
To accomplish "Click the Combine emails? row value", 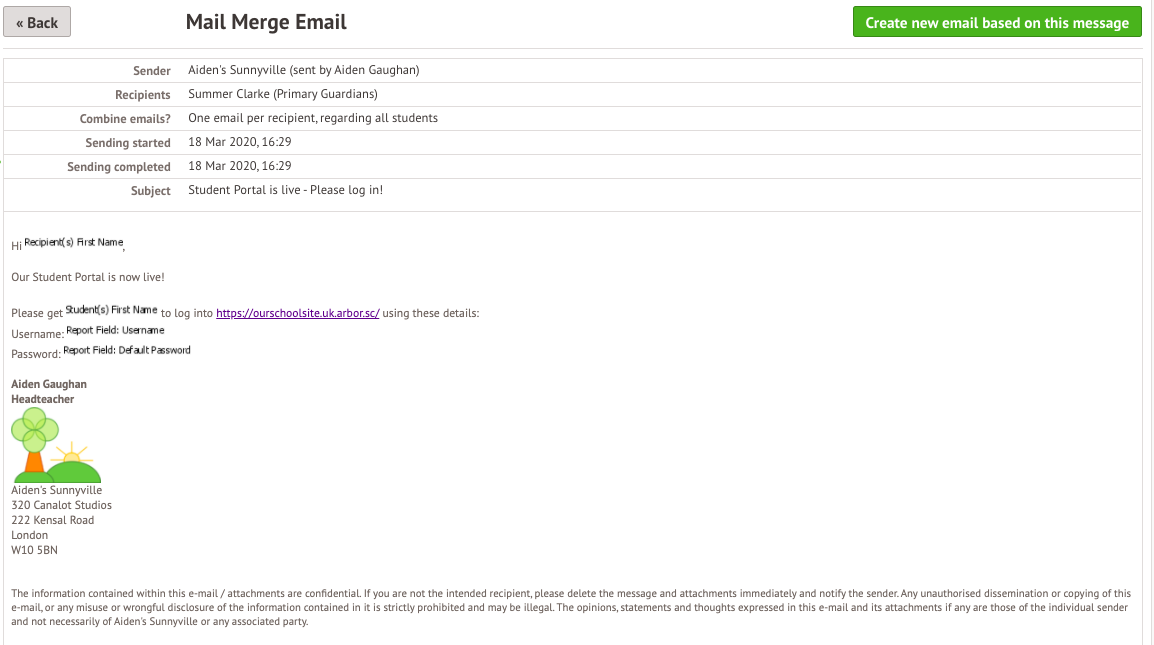I will click(x=312, y=118).
